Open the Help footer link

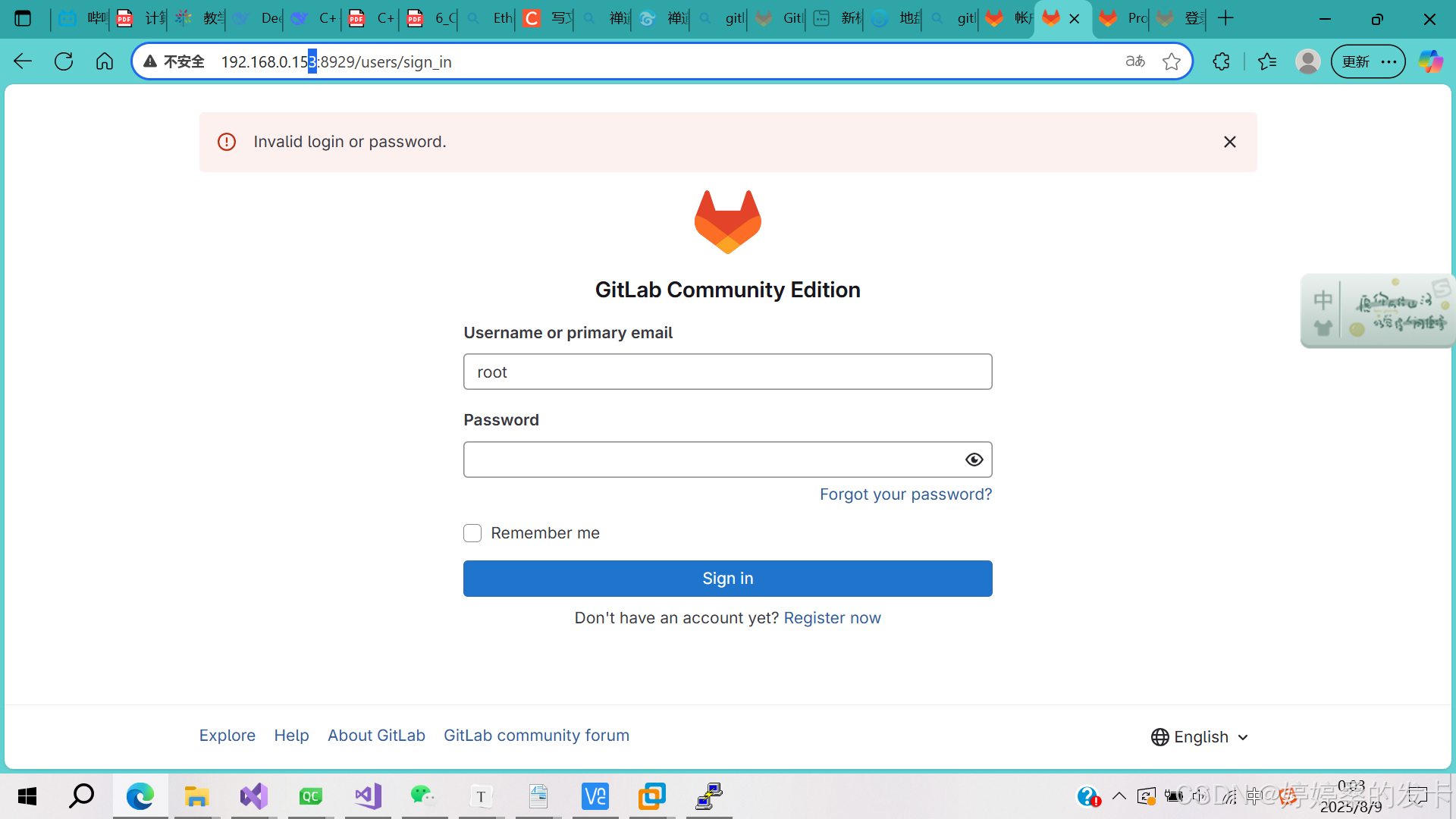coord(291,736)
